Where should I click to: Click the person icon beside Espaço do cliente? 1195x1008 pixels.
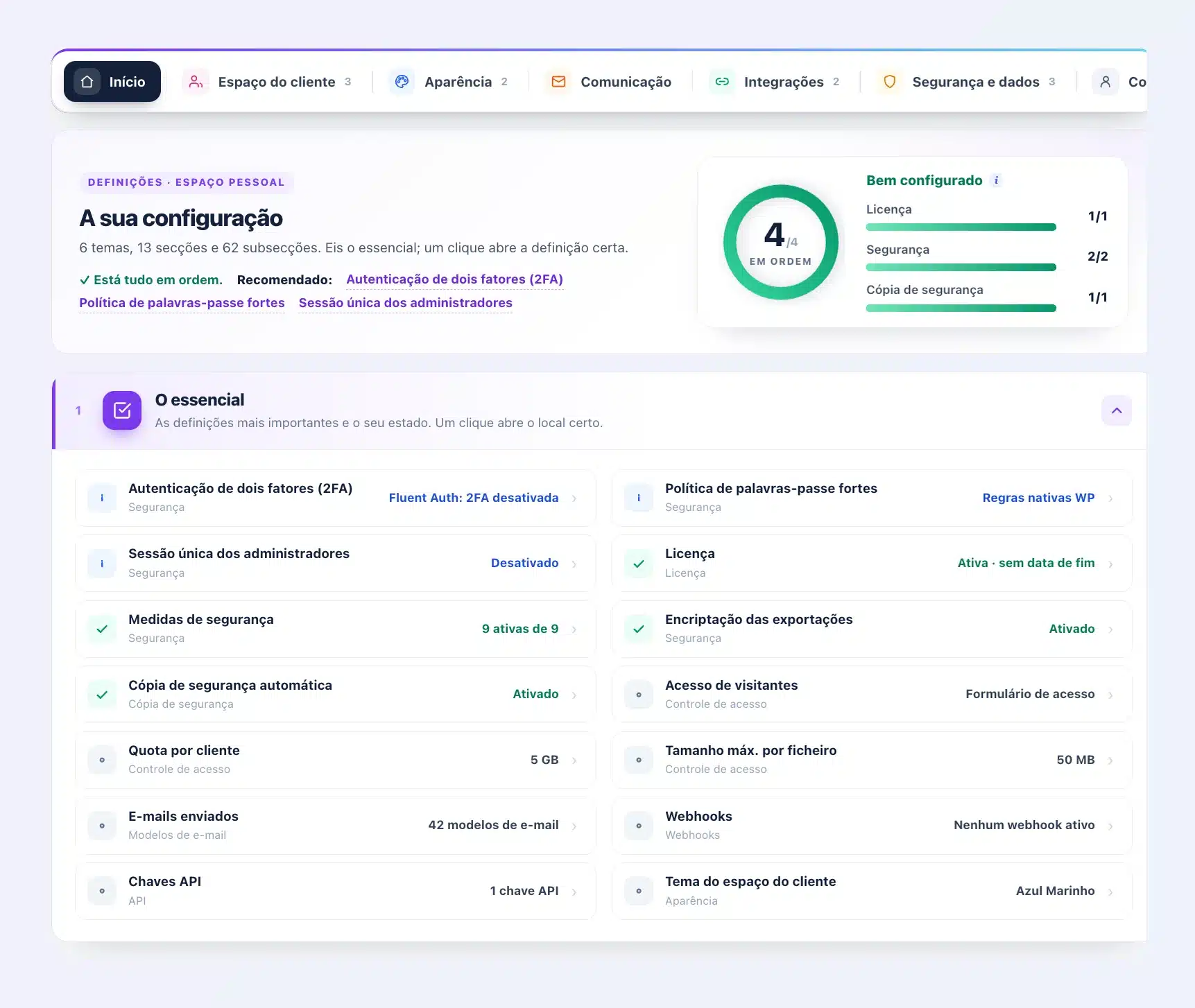196,82
